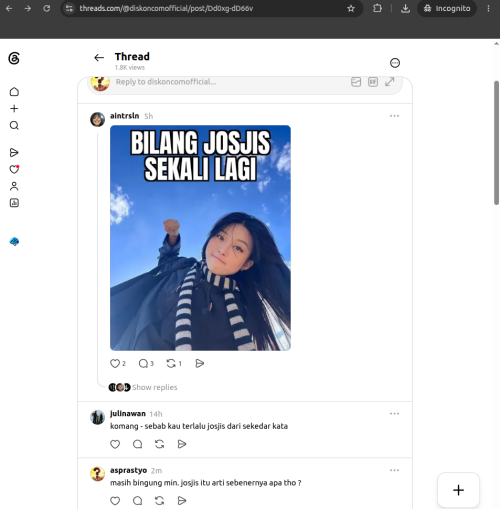Click the threads.com address bar URL

click(x=166, y=8)
